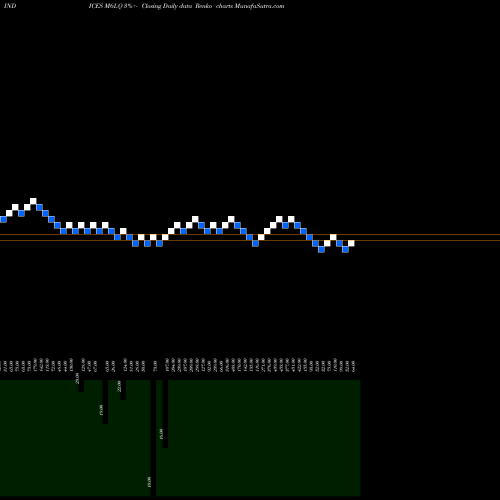
Task: Click the tallest black volume bar
Action: tap(153, 438)
